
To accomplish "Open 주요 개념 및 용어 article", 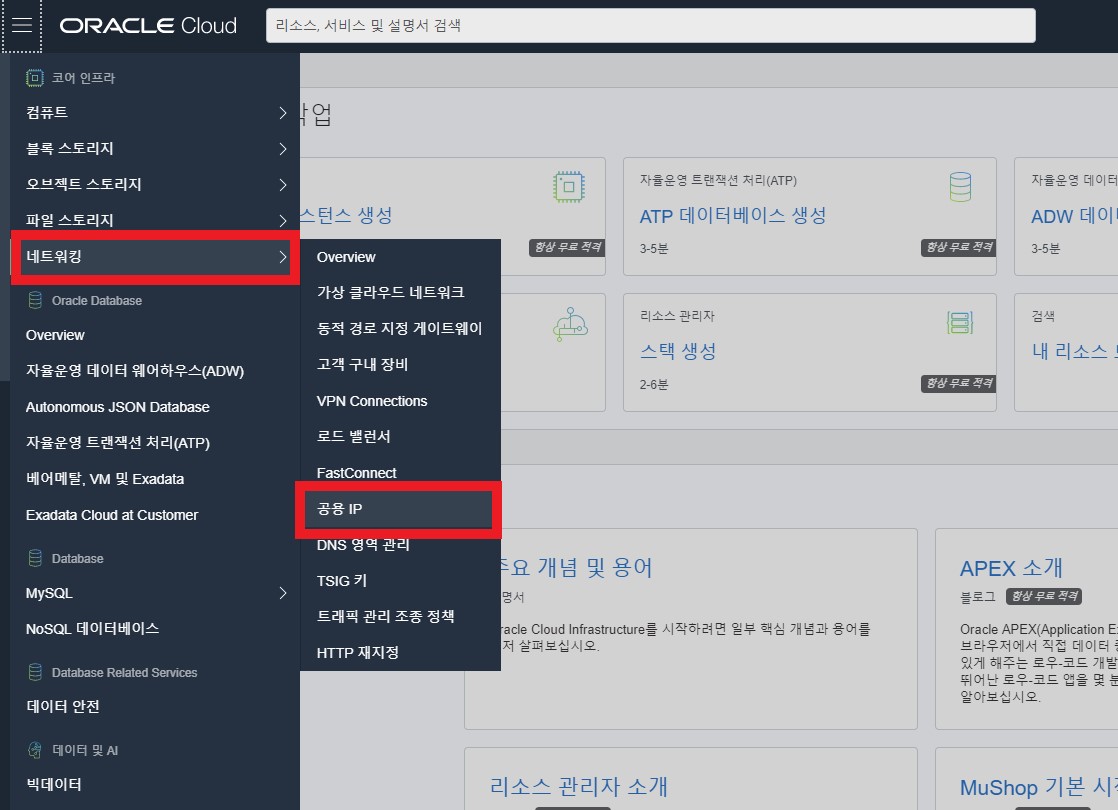I will pos(576,568).
